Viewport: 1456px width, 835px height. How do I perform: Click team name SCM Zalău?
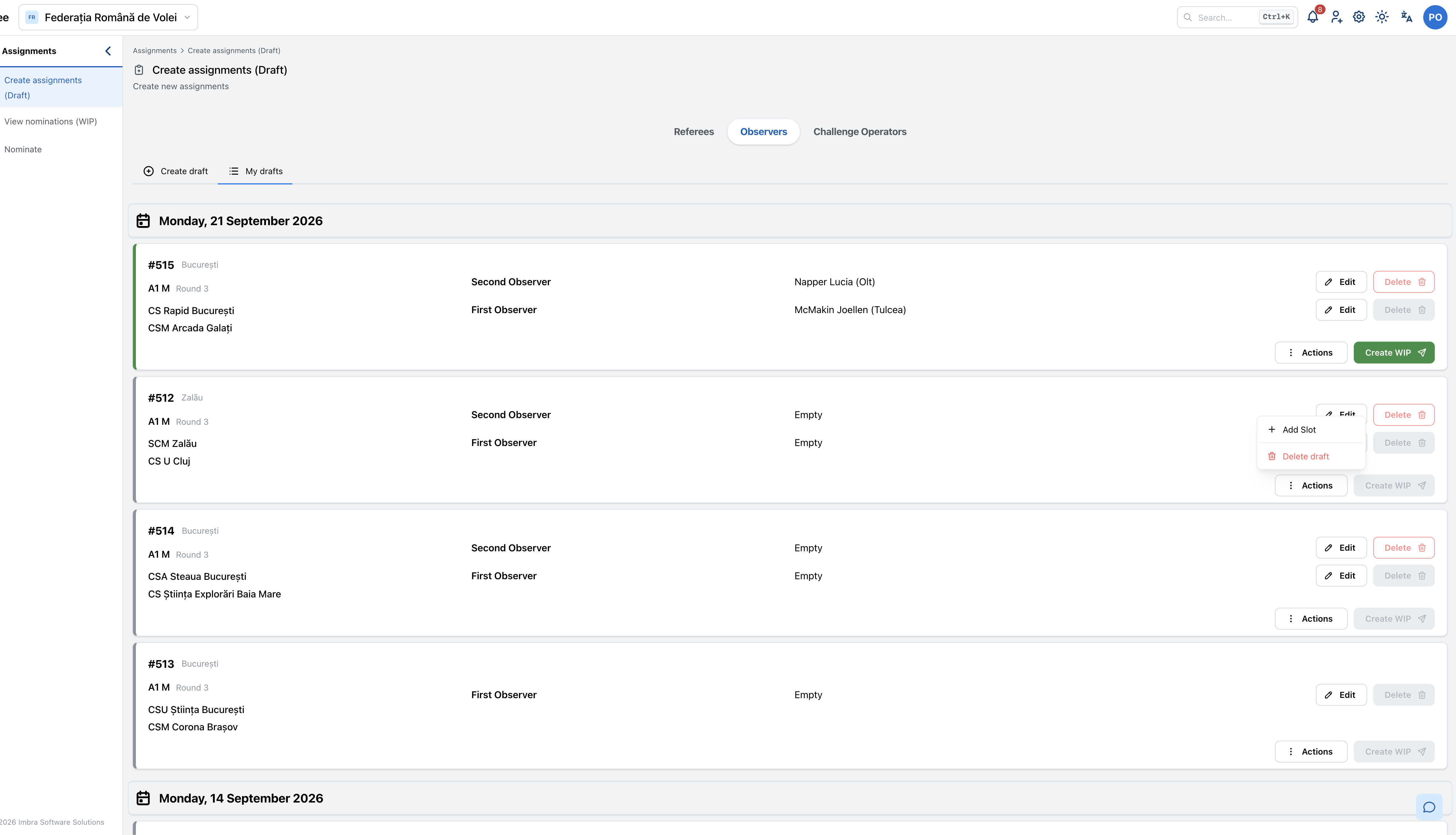(173, 444)
